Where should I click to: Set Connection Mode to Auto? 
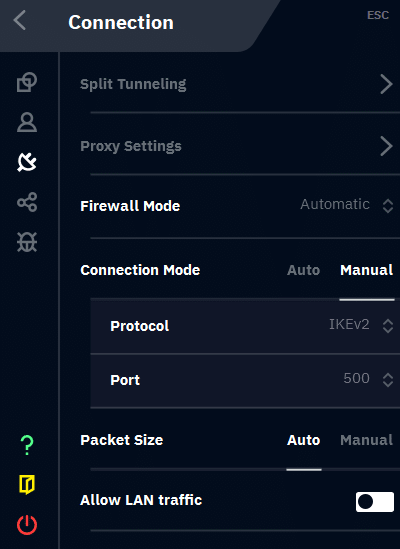pyautogui.click(x=303, y=270)
